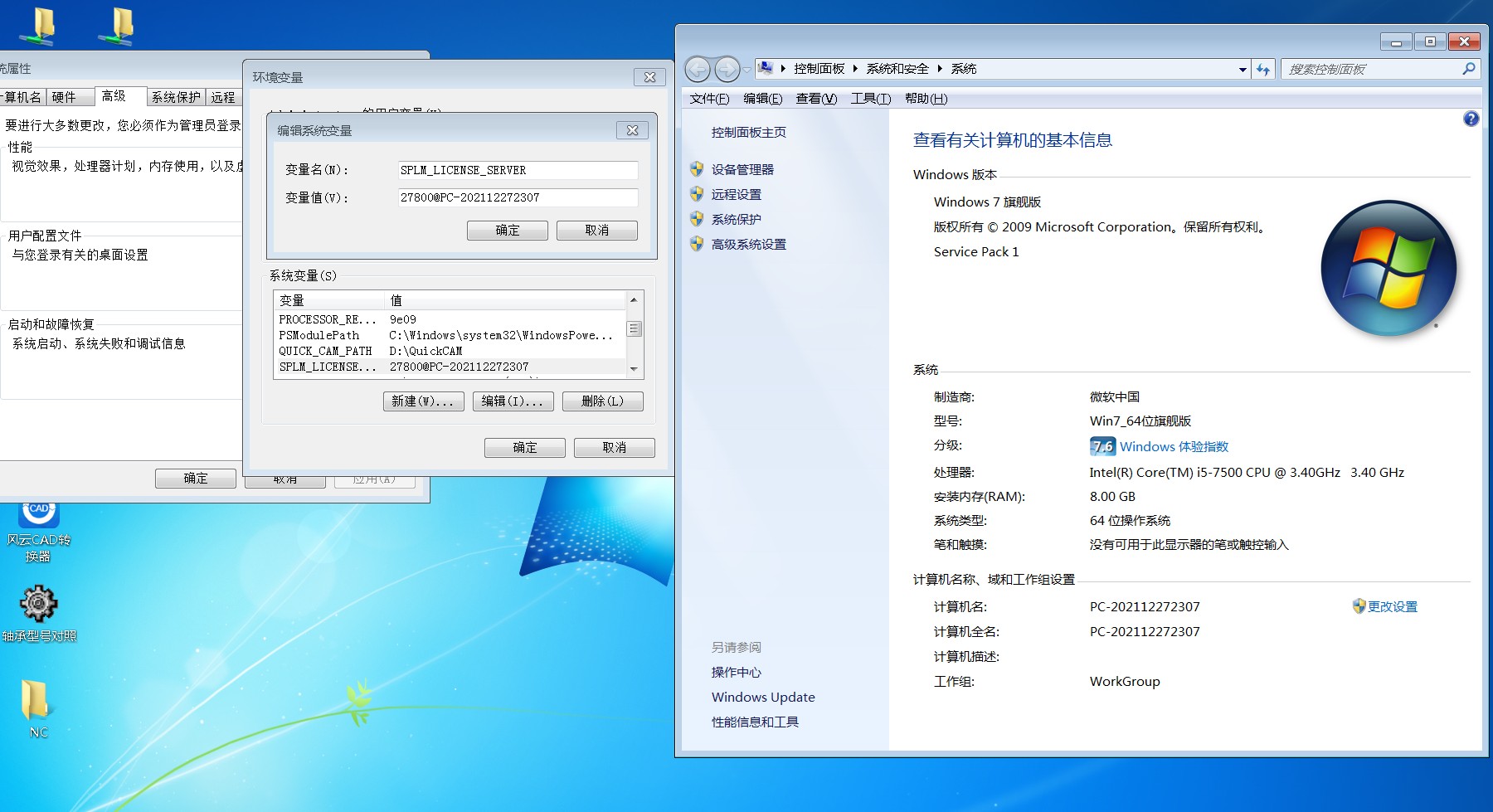Open the 工具(T) menu

click(x=870, y=99)
